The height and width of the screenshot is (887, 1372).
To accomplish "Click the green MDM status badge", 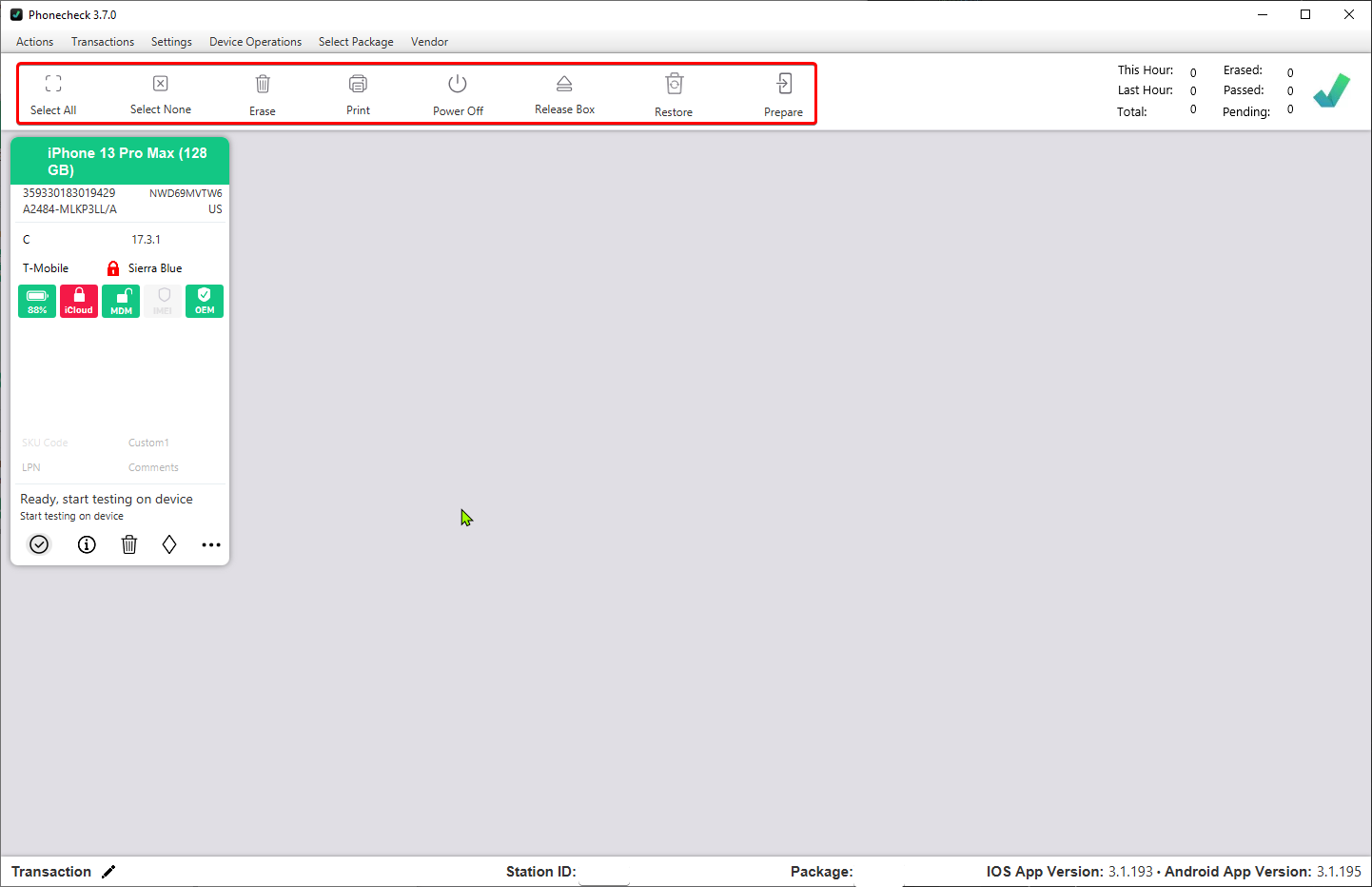I will (x=121, y=301).
